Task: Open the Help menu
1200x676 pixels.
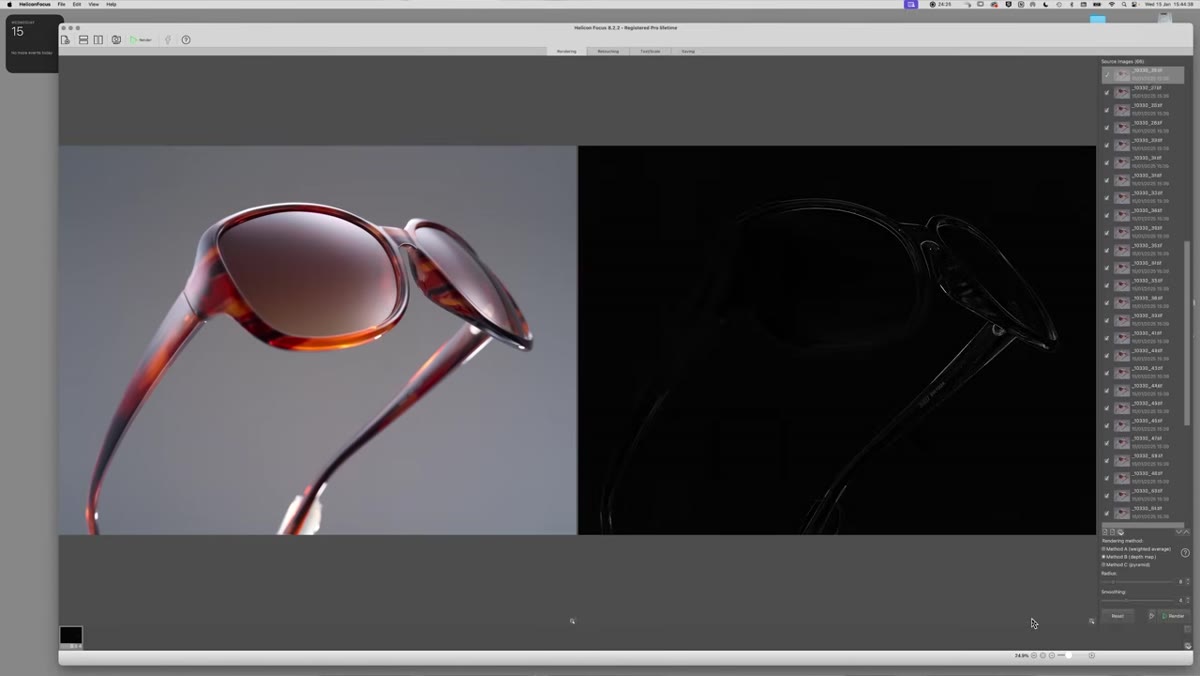Action: (x=111, y=4)
